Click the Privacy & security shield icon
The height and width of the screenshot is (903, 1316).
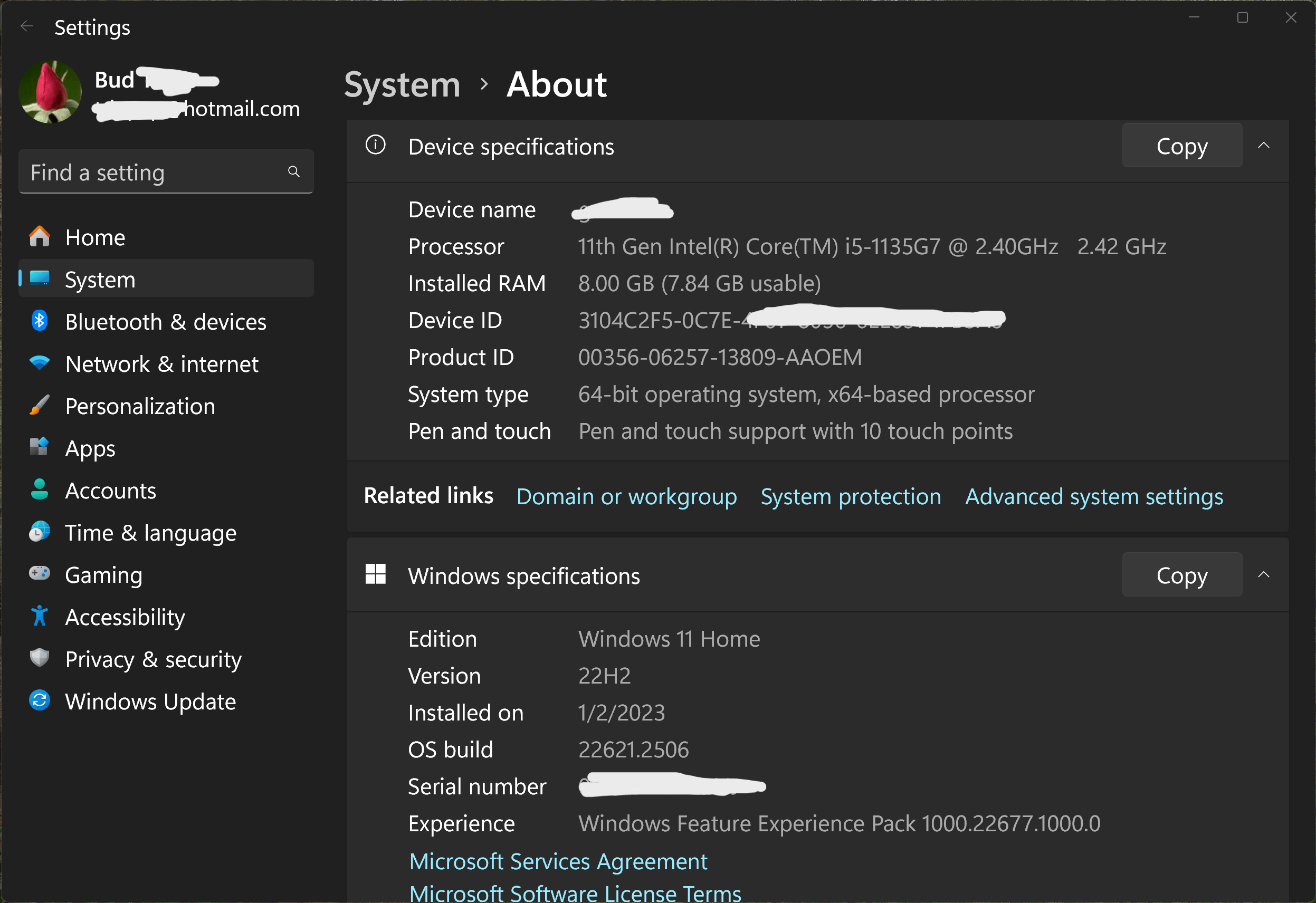(40, 658)
